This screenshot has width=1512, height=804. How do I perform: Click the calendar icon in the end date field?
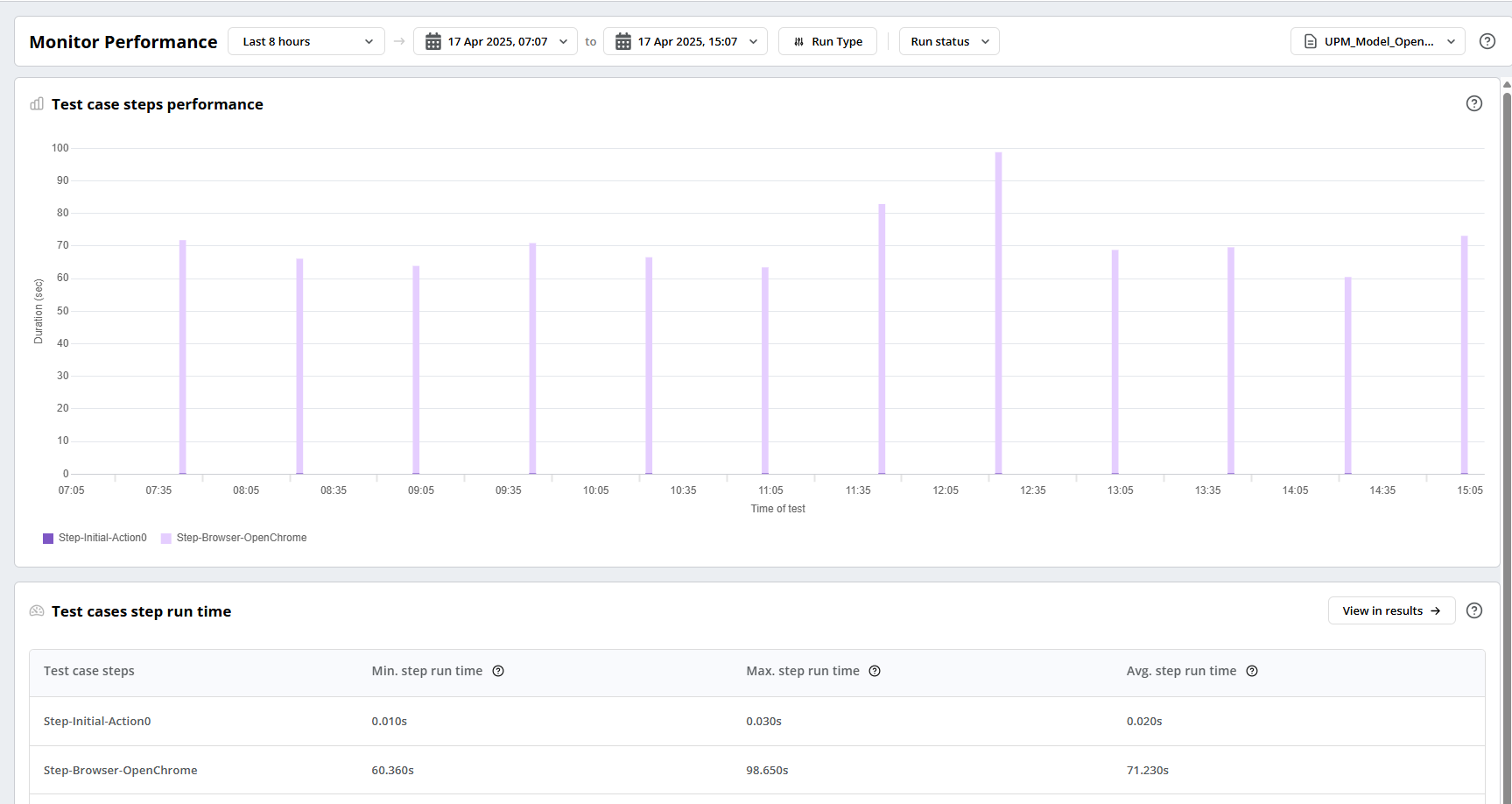coord(623,41)
